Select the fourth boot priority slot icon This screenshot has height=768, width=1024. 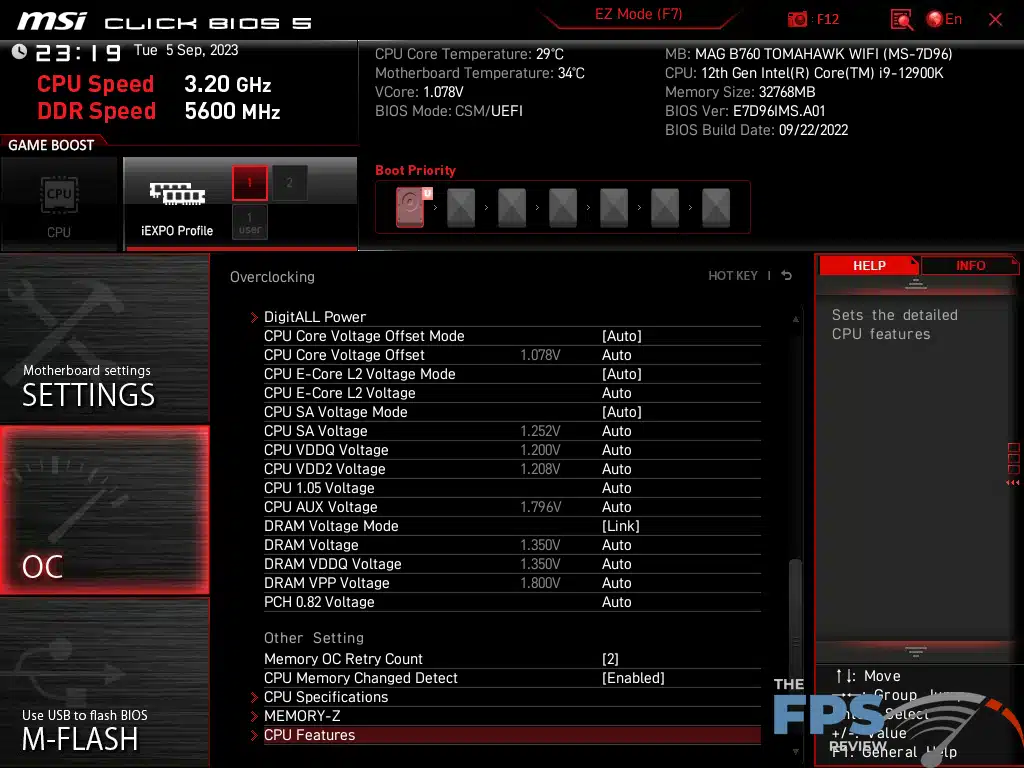pos(563,208)
